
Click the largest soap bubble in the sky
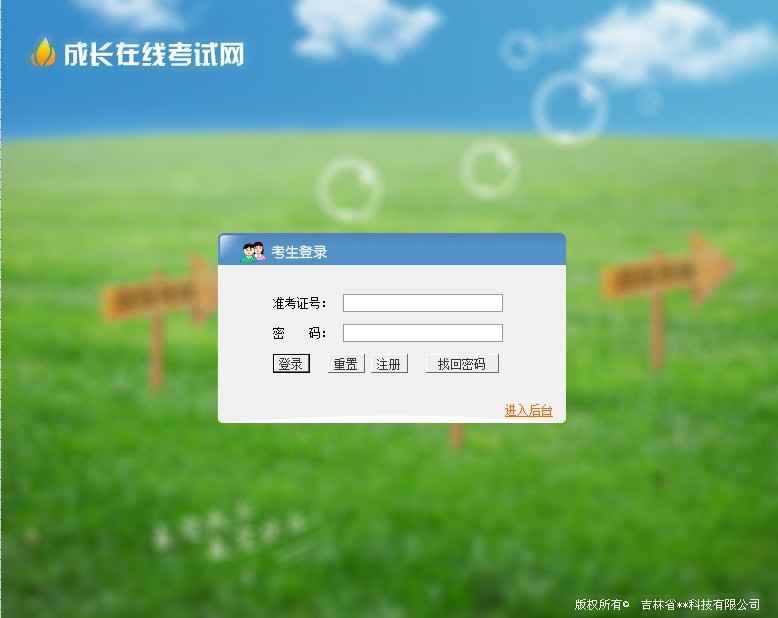(x=570, y=109)
